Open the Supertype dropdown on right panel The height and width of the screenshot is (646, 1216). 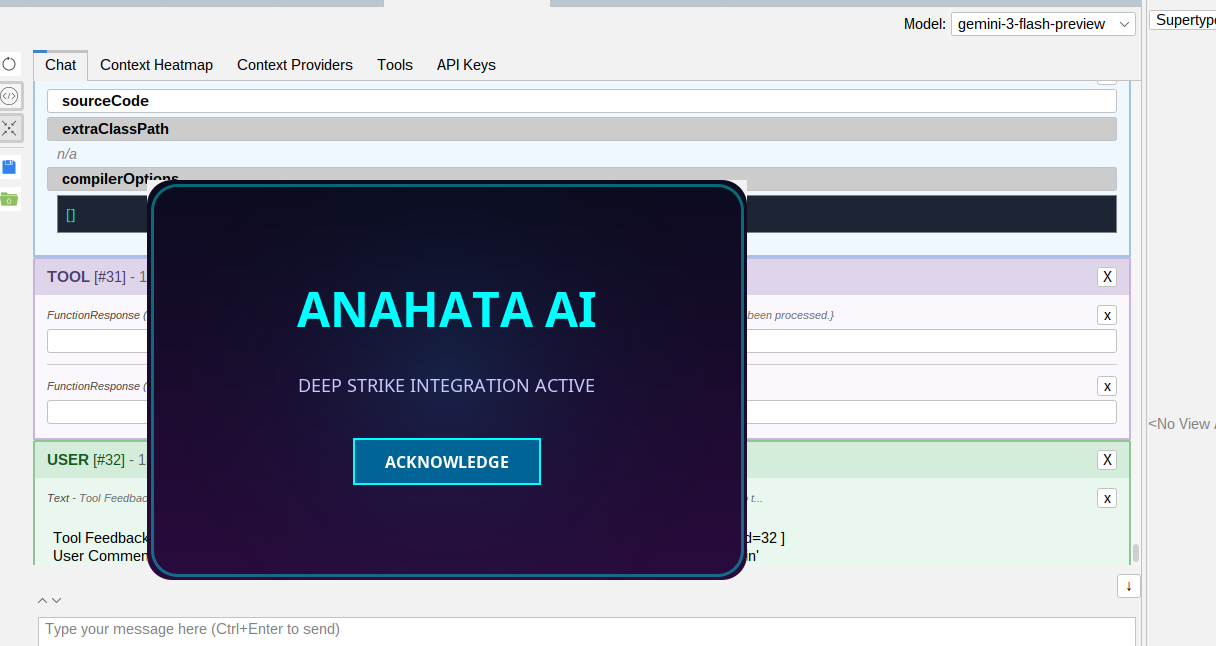1182,20
